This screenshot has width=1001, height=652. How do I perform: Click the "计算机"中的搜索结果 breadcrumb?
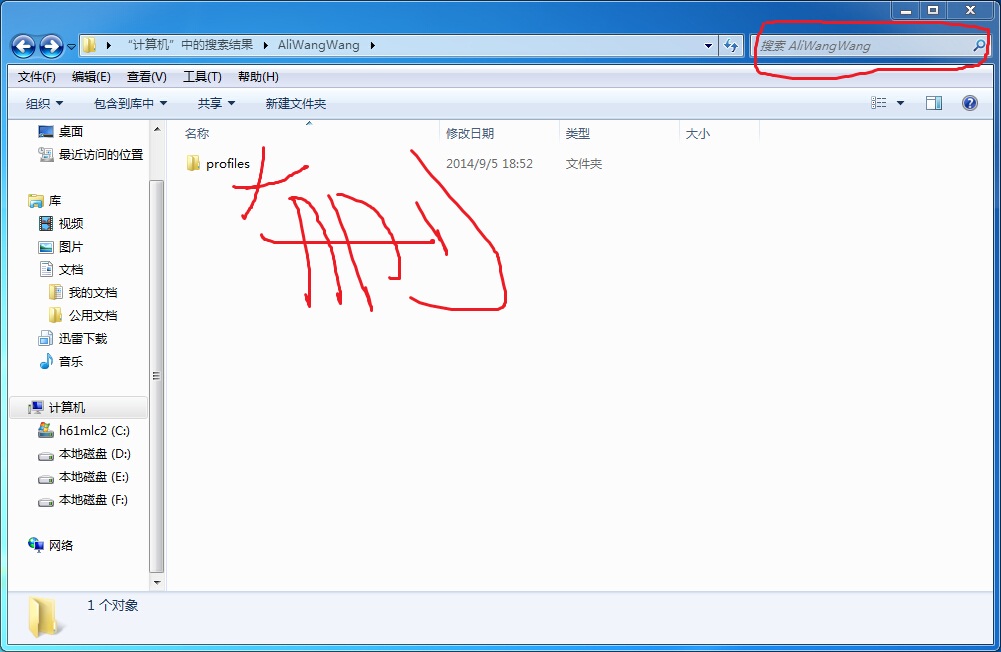(x=190, y=45)
